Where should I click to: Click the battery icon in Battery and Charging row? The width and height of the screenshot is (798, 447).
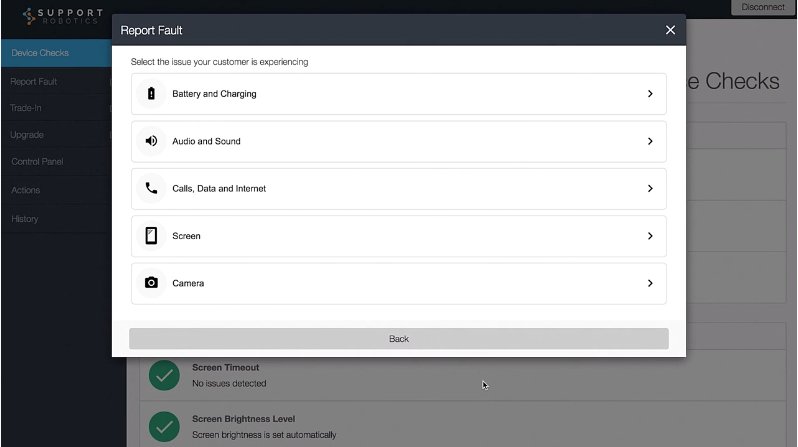point(151,94)
